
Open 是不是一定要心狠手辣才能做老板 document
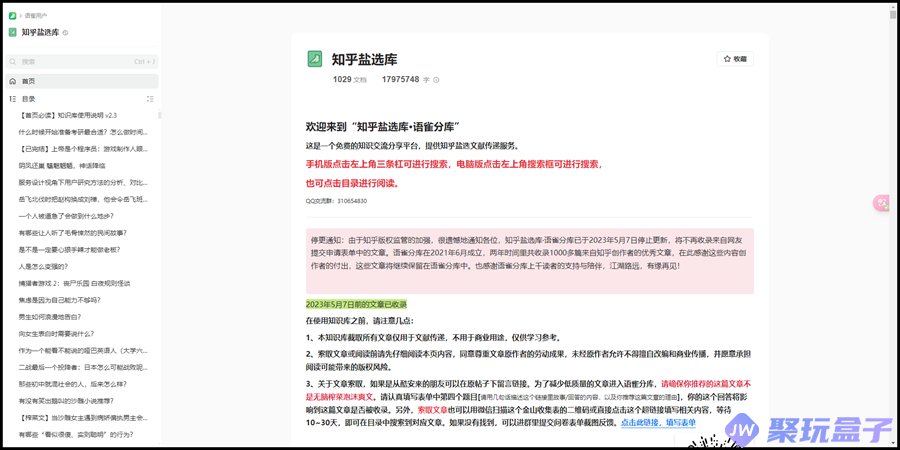pos(69,250)
